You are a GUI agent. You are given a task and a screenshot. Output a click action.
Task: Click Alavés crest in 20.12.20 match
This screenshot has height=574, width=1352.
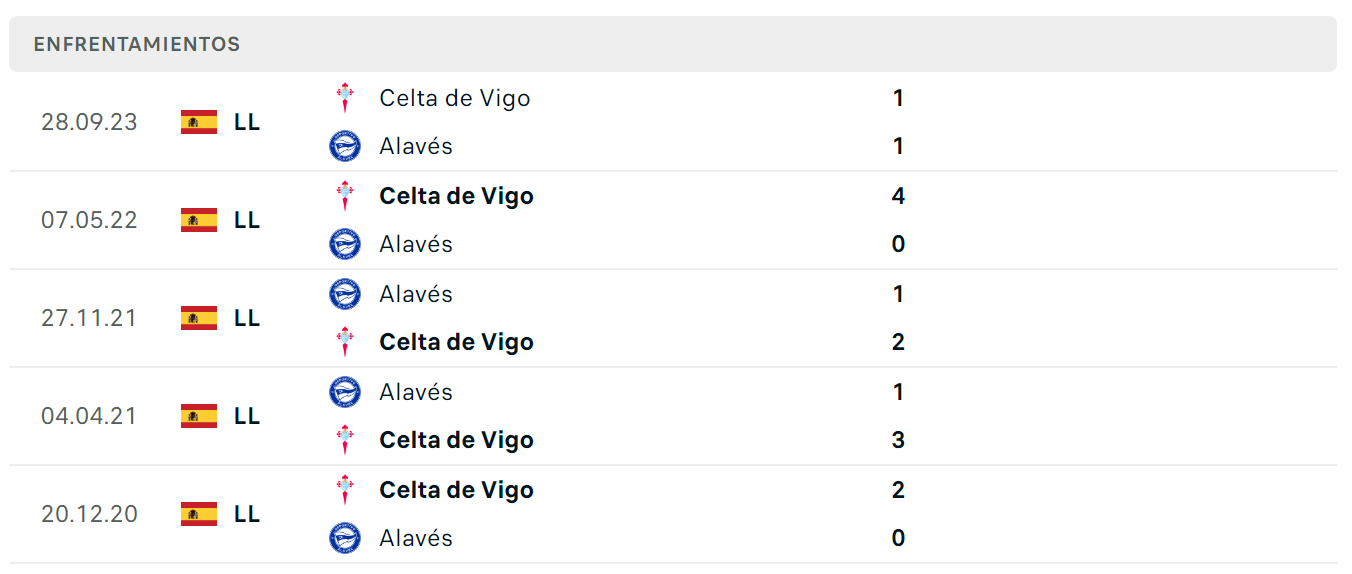coord(345,538)
